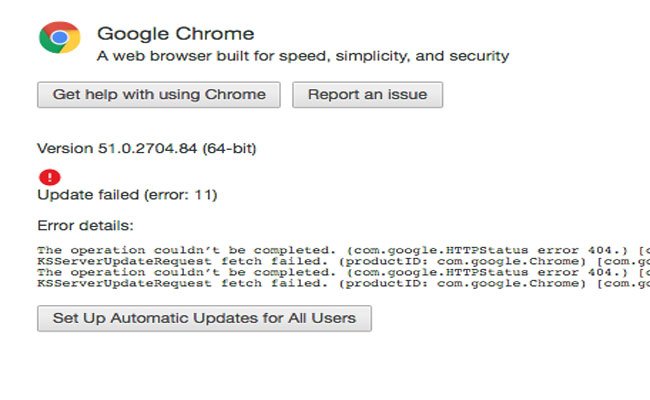Open Get help with using Chrome
This screenshot has width=650, height=400.
click(159, 95)
